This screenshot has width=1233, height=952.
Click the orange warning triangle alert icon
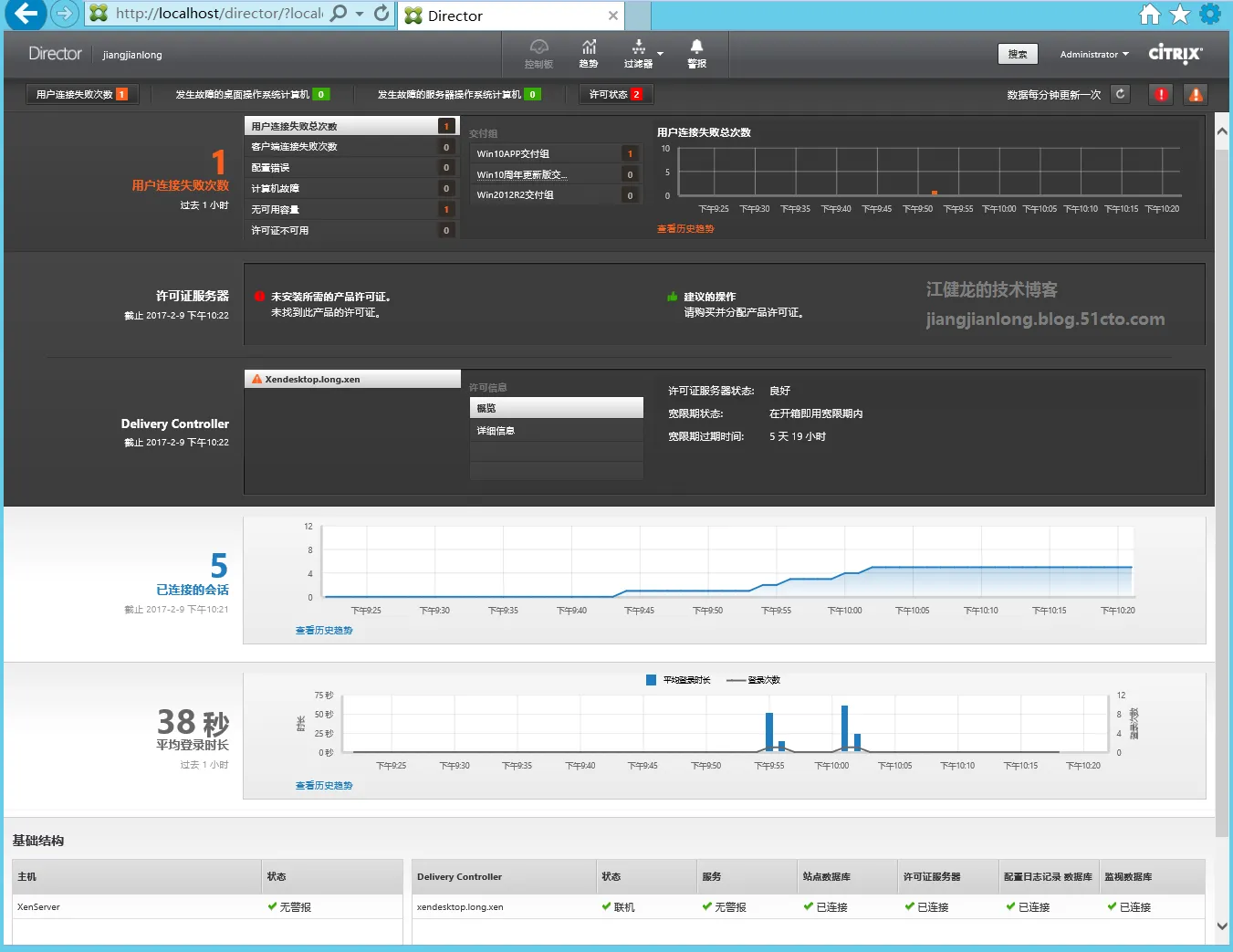click(x=1196, y=94)
